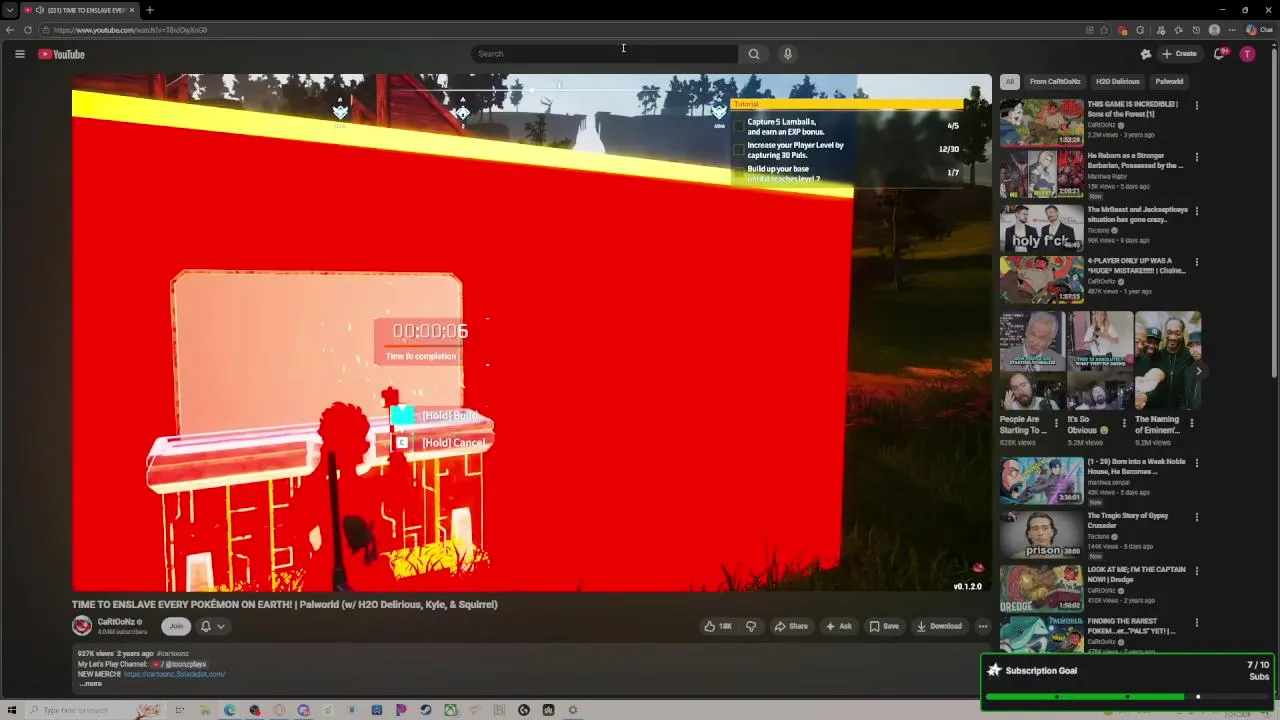Open File Explorer from the taskbar
This screenshot has height=720, width=1280.
pos(205,710)
